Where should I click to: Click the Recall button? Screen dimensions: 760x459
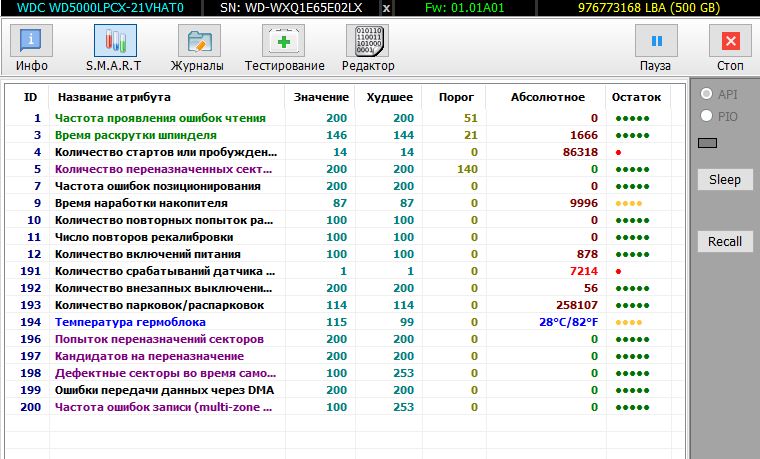(725, 241)
